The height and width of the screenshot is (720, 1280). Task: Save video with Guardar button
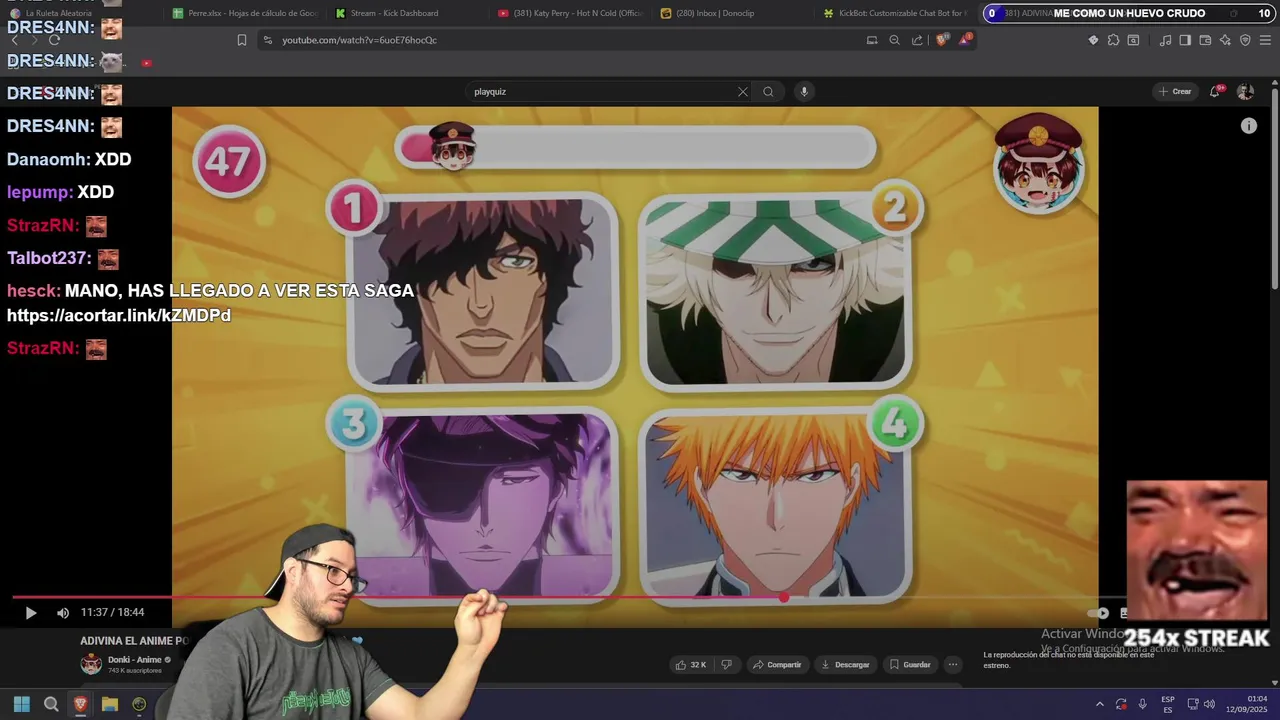(x=910, y=665)
